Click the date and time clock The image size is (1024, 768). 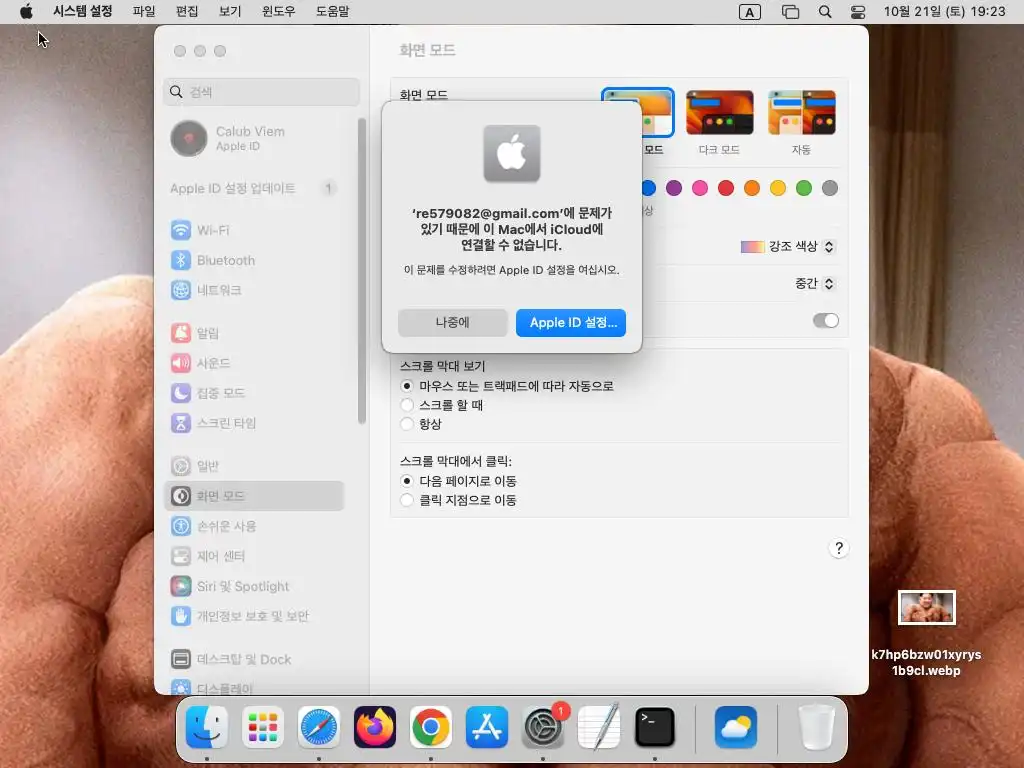click(944, 12)
